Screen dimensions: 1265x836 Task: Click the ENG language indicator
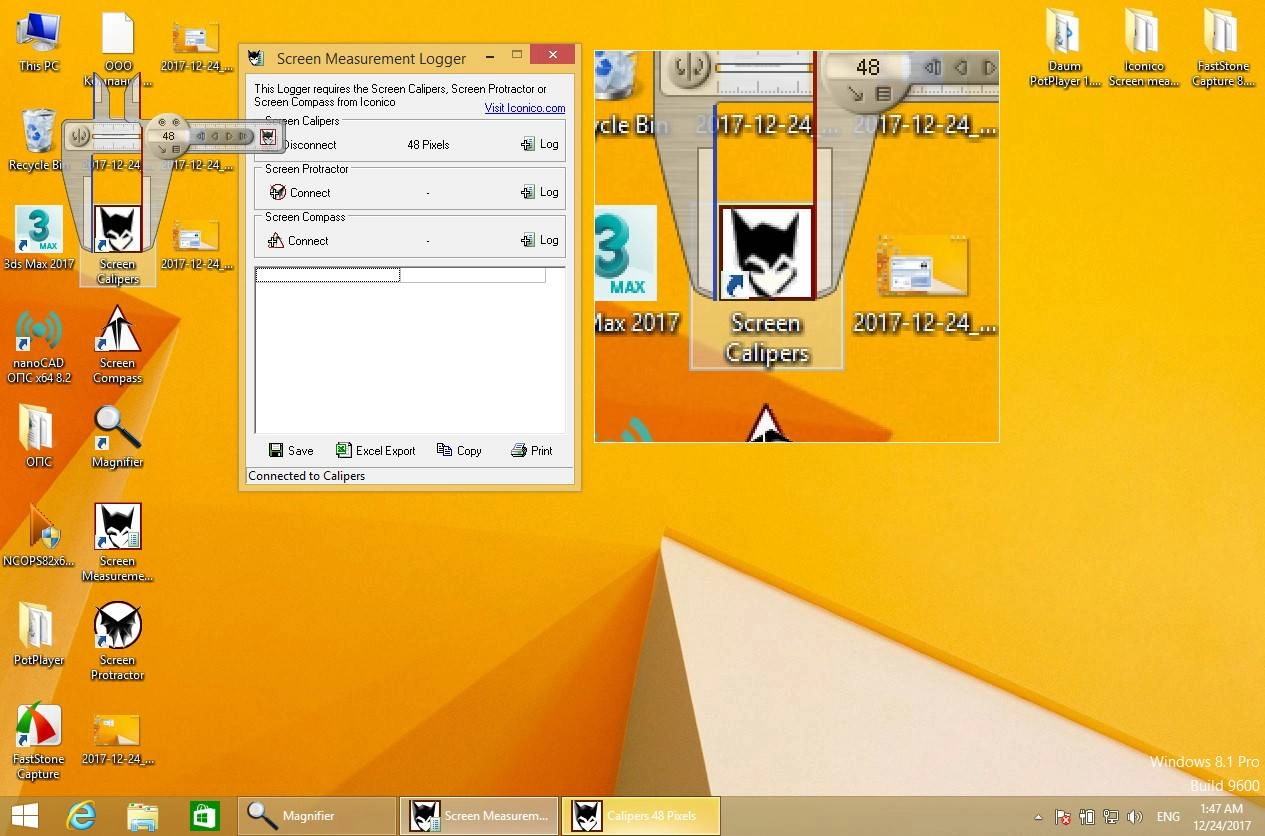coord(1168,817)
